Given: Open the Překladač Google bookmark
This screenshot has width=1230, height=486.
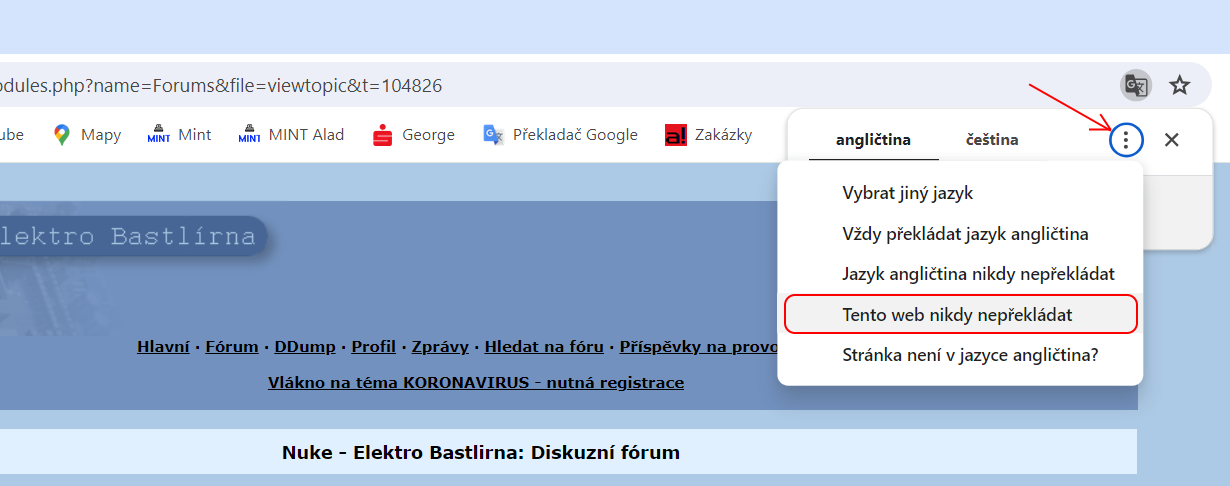Looking at the screenshot, I should click(561, 135).
